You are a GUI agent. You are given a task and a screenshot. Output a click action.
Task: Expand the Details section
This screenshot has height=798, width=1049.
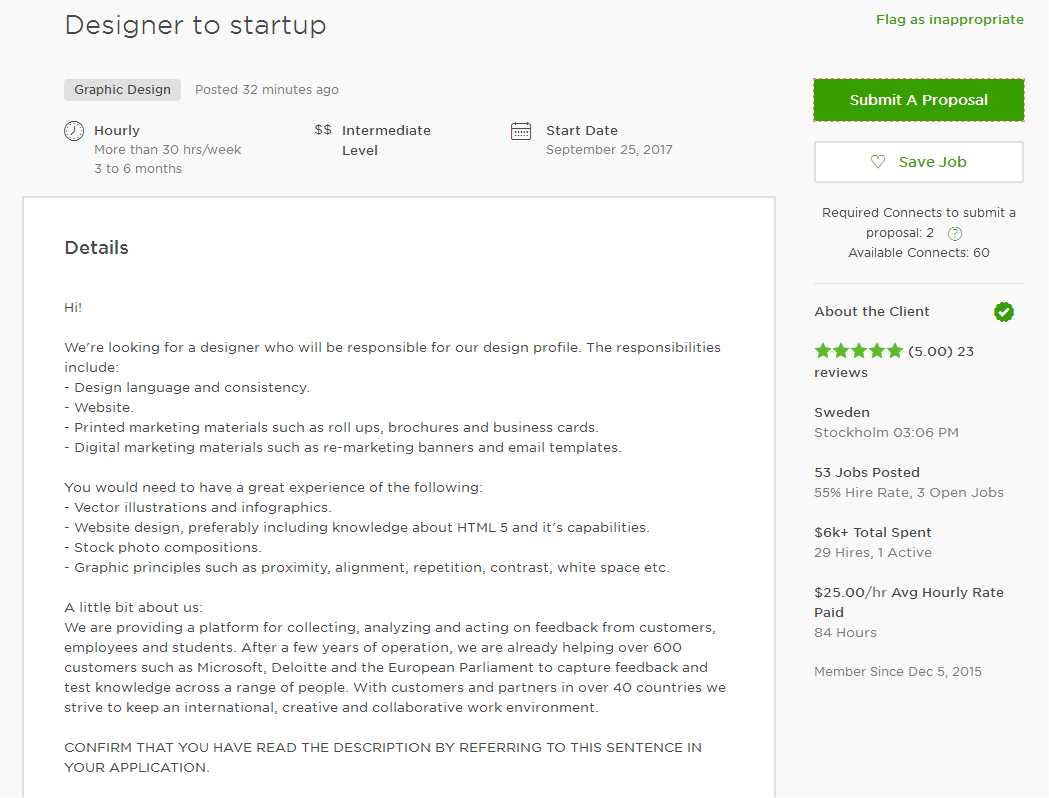pyautogui.click(x=96, y=248)
